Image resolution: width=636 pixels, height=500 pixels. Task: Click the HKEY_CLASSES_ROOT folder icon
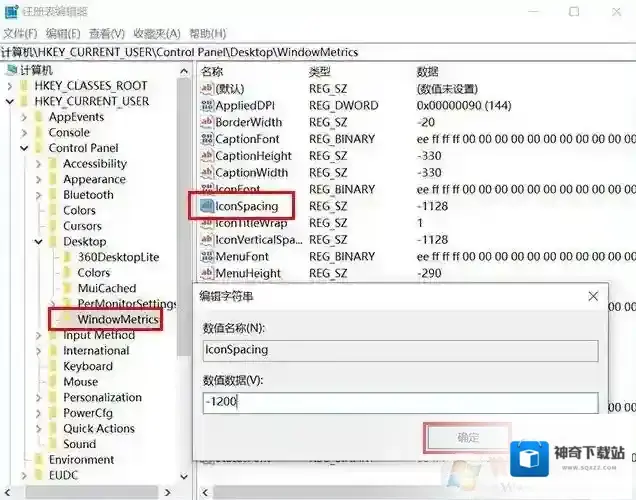click(x=25, y=86)
